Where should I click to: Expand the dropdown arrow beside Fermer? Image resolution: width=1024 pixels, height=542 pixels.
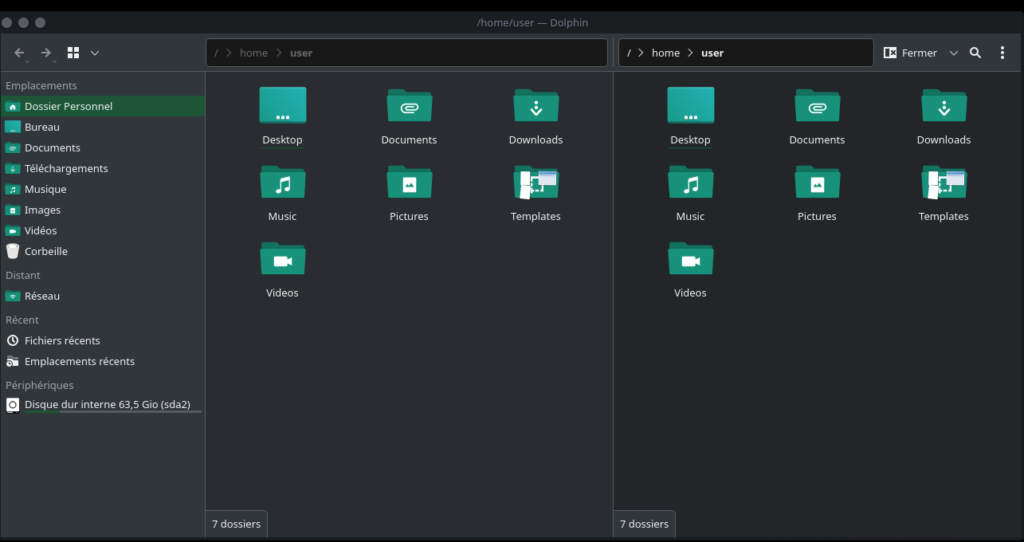953,53
